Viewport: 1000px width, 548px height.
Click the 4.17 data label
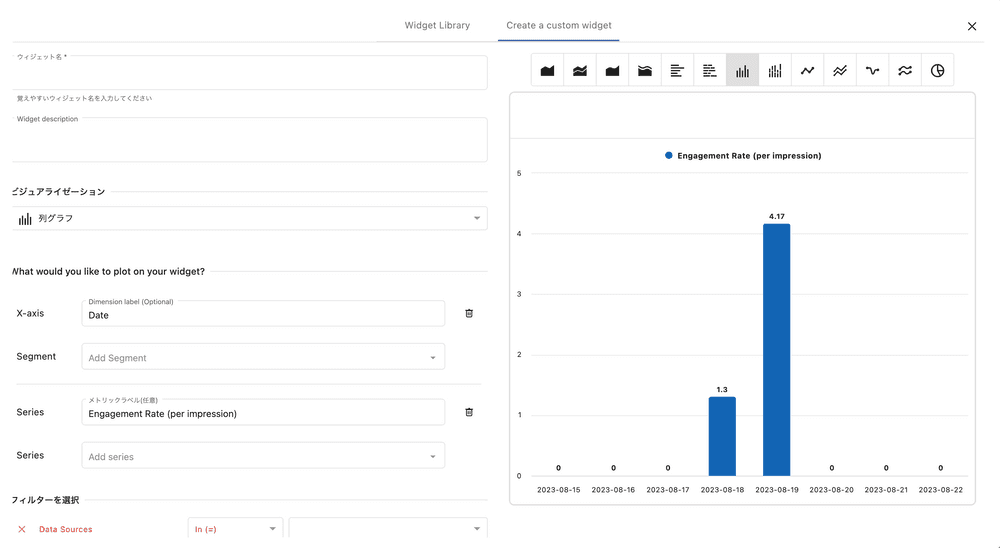point(777,216)
